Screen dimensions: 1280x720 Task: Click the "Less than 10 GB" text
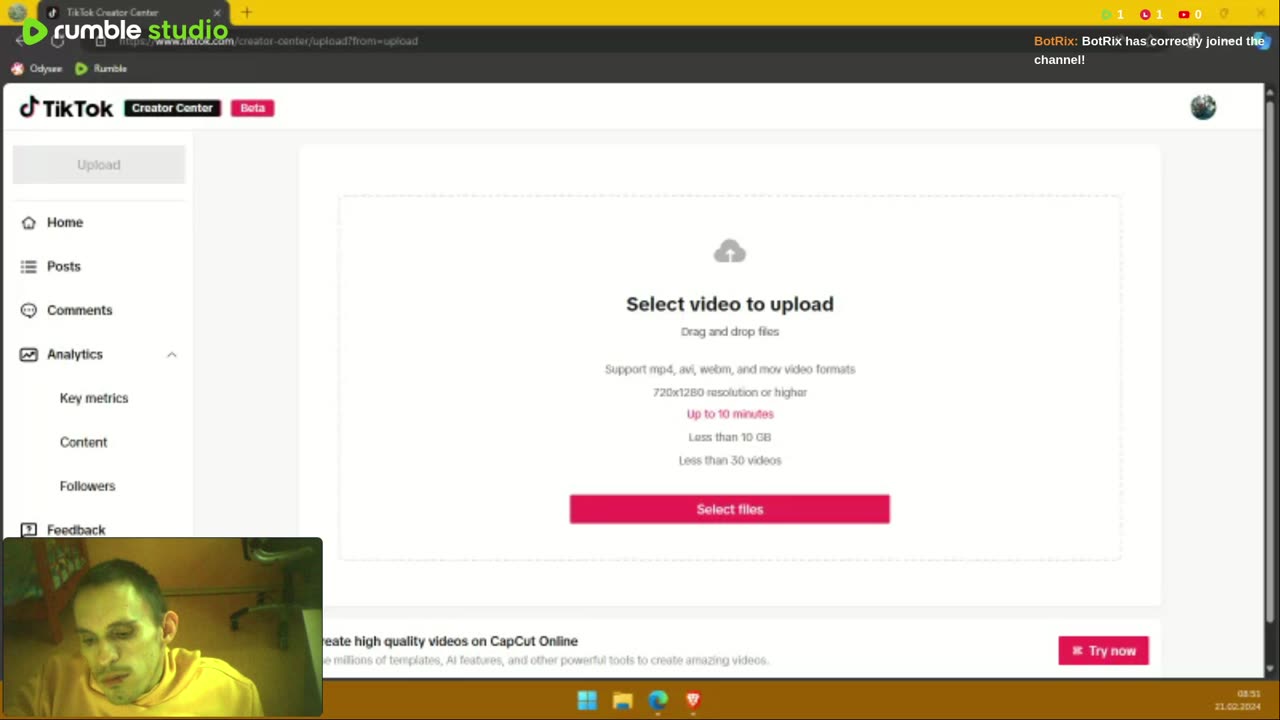click(x=730, y=437)
